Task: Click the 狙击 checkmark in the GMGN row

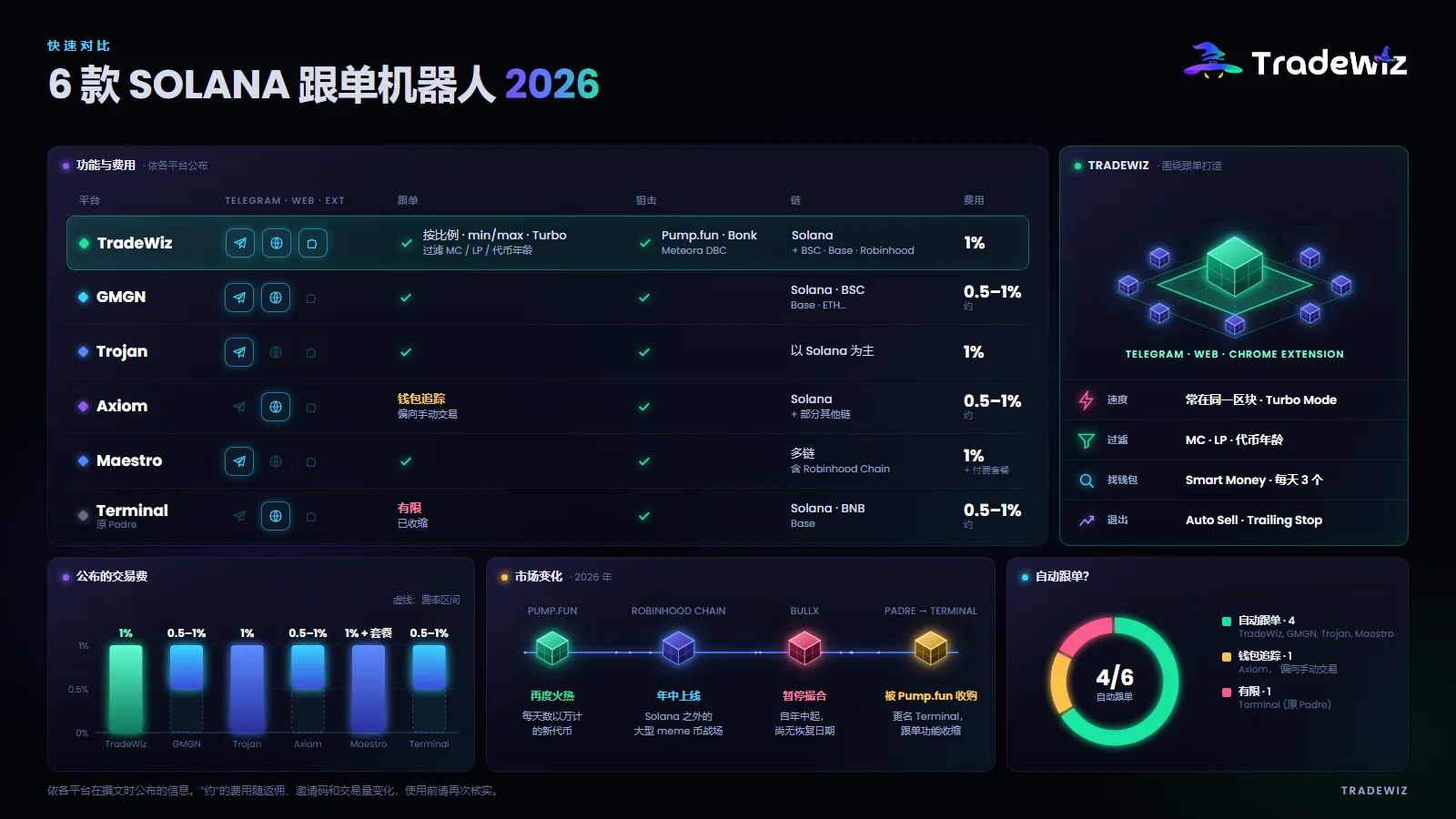Action: [644, 298]
